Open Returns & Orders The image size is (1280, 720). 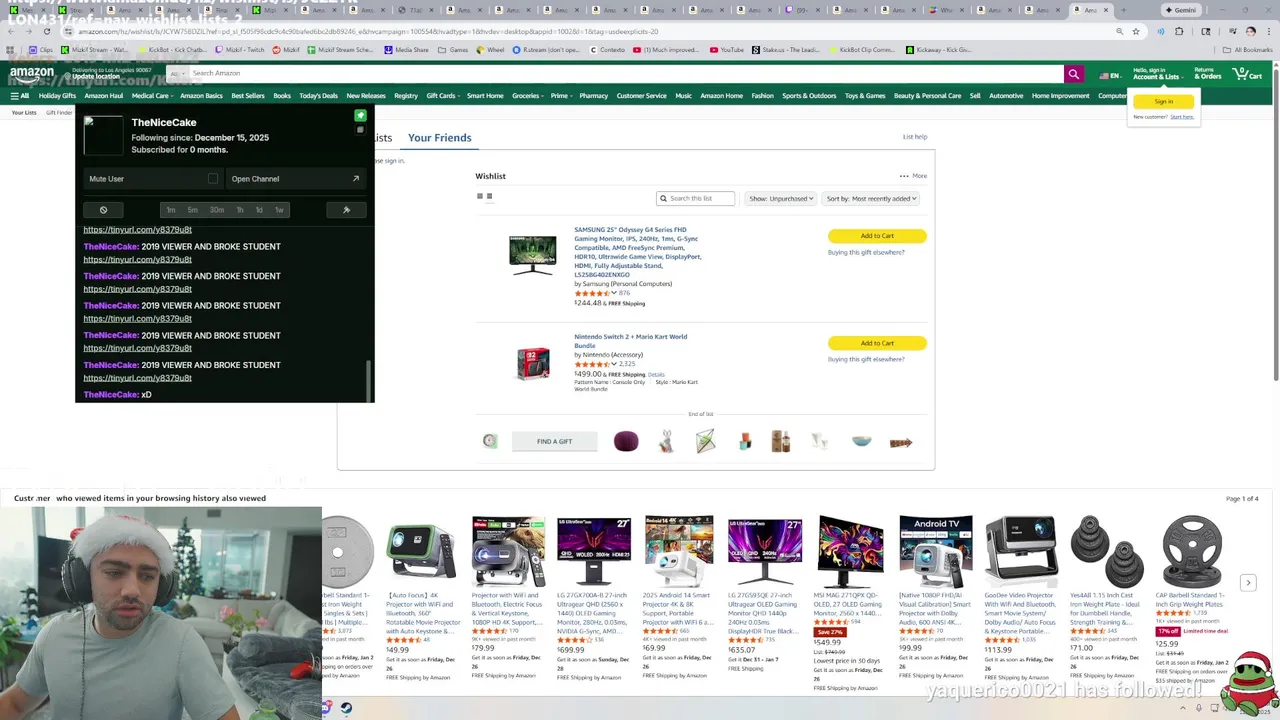click(1207, 74)
